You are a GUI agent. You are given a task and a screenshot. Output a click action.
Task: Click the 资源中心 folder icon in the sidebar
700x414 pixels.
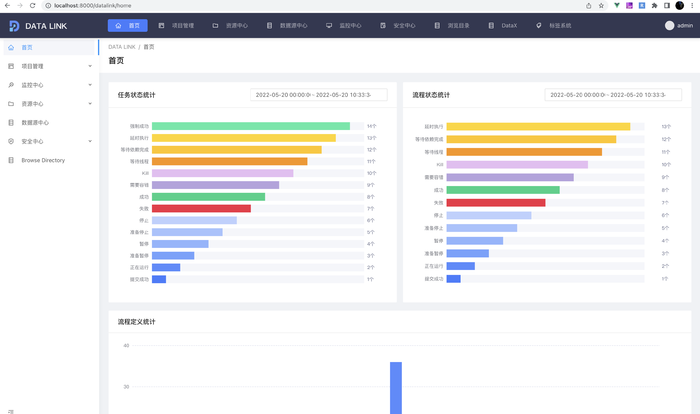(x=11, y=103)
